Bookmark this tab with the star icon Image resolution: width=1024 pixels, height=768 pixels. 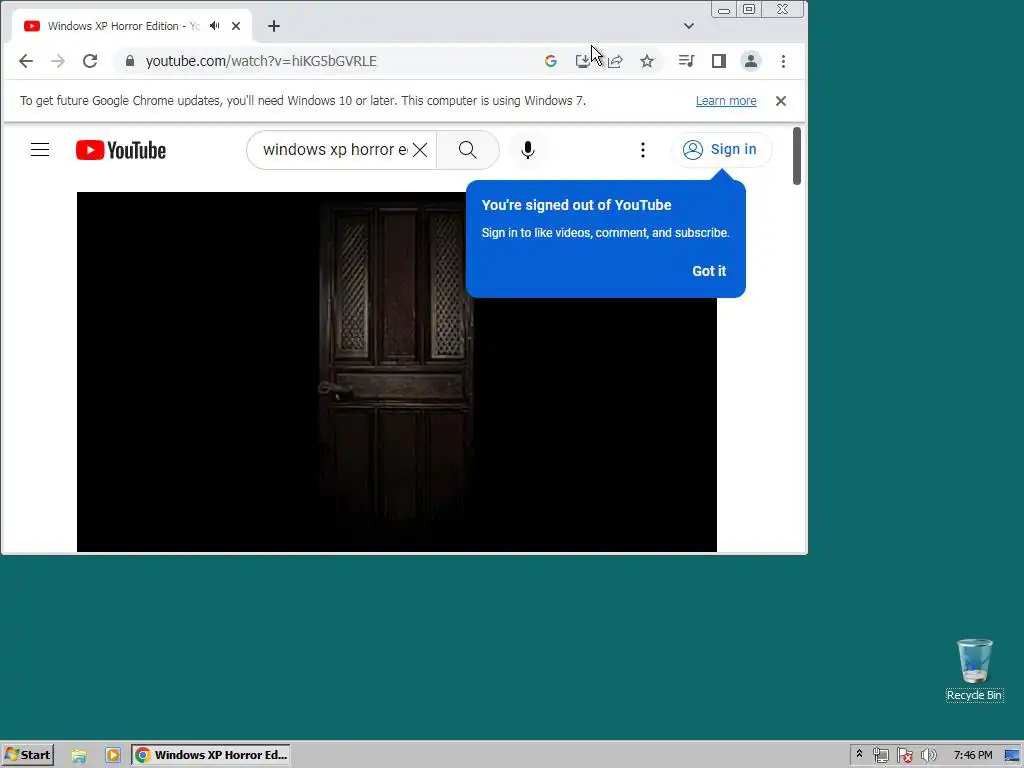click(647, 61)
